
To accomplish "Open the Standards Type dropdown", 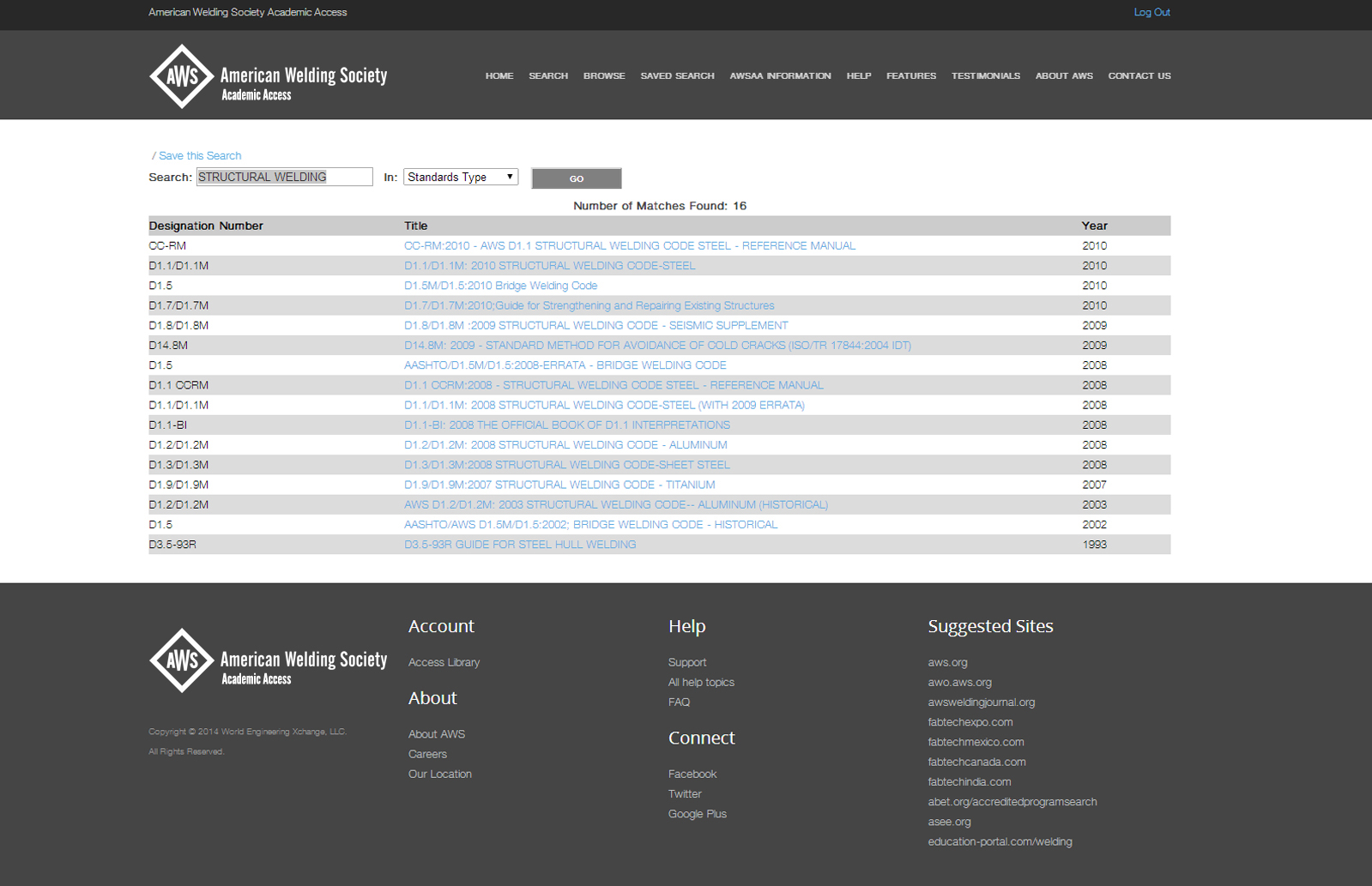I will pyautogui.click(x=461, y=177).
